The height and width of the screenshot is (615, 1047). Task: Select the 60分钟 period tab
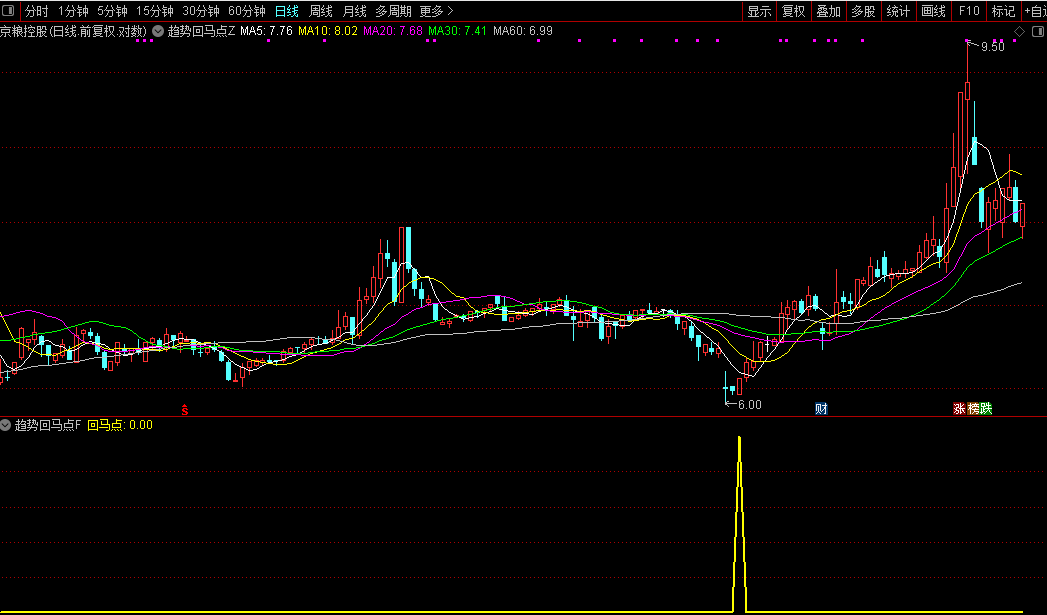pos(247,12)
